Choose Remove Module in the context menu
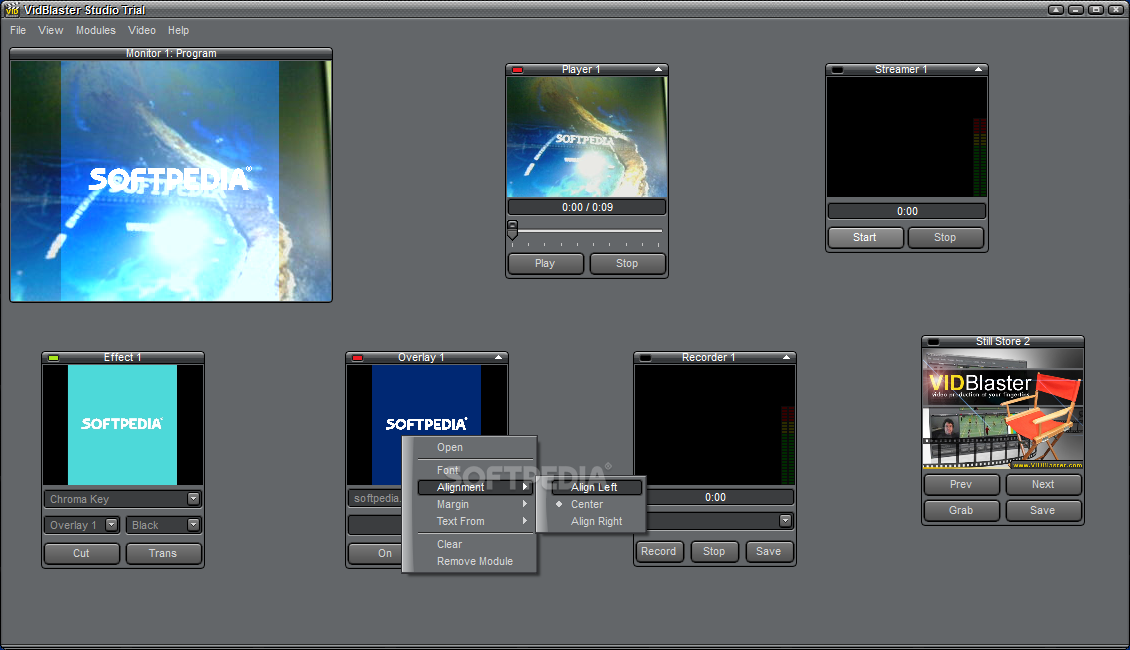This screenshot has height=650, width=1130. point(476,561)
